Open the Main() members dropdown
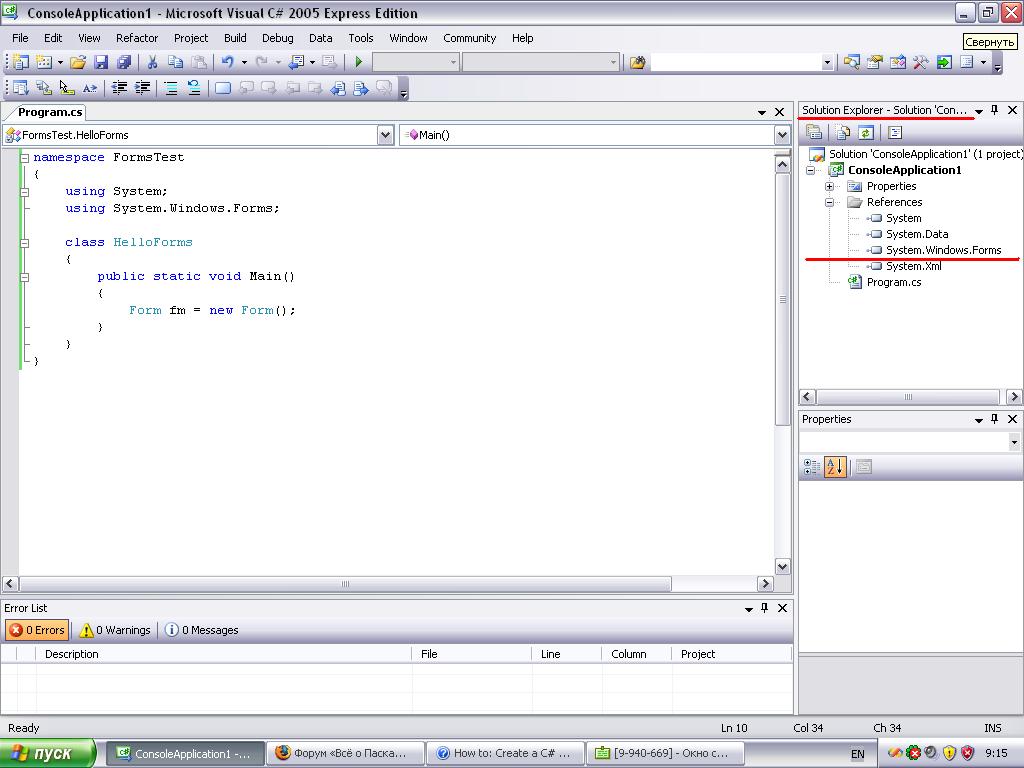 782,135
